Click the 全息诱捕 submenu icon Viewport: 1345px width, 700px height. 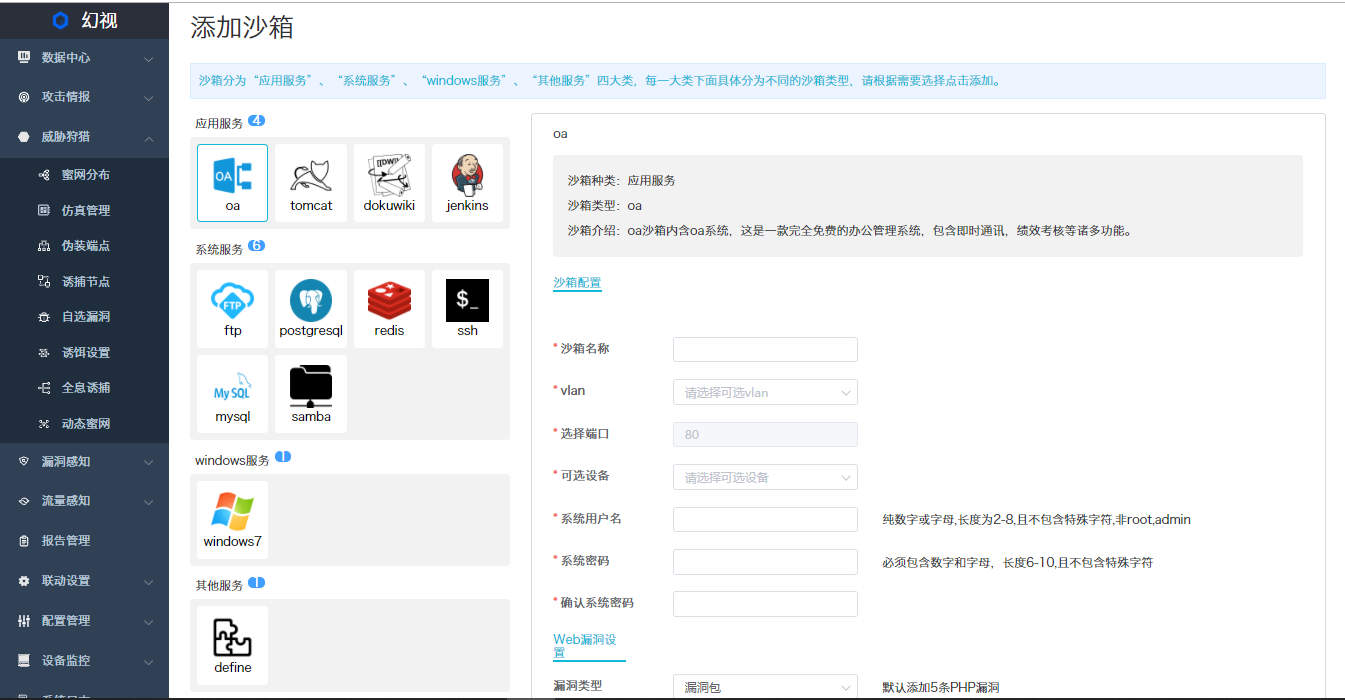(x=44, y=388)
